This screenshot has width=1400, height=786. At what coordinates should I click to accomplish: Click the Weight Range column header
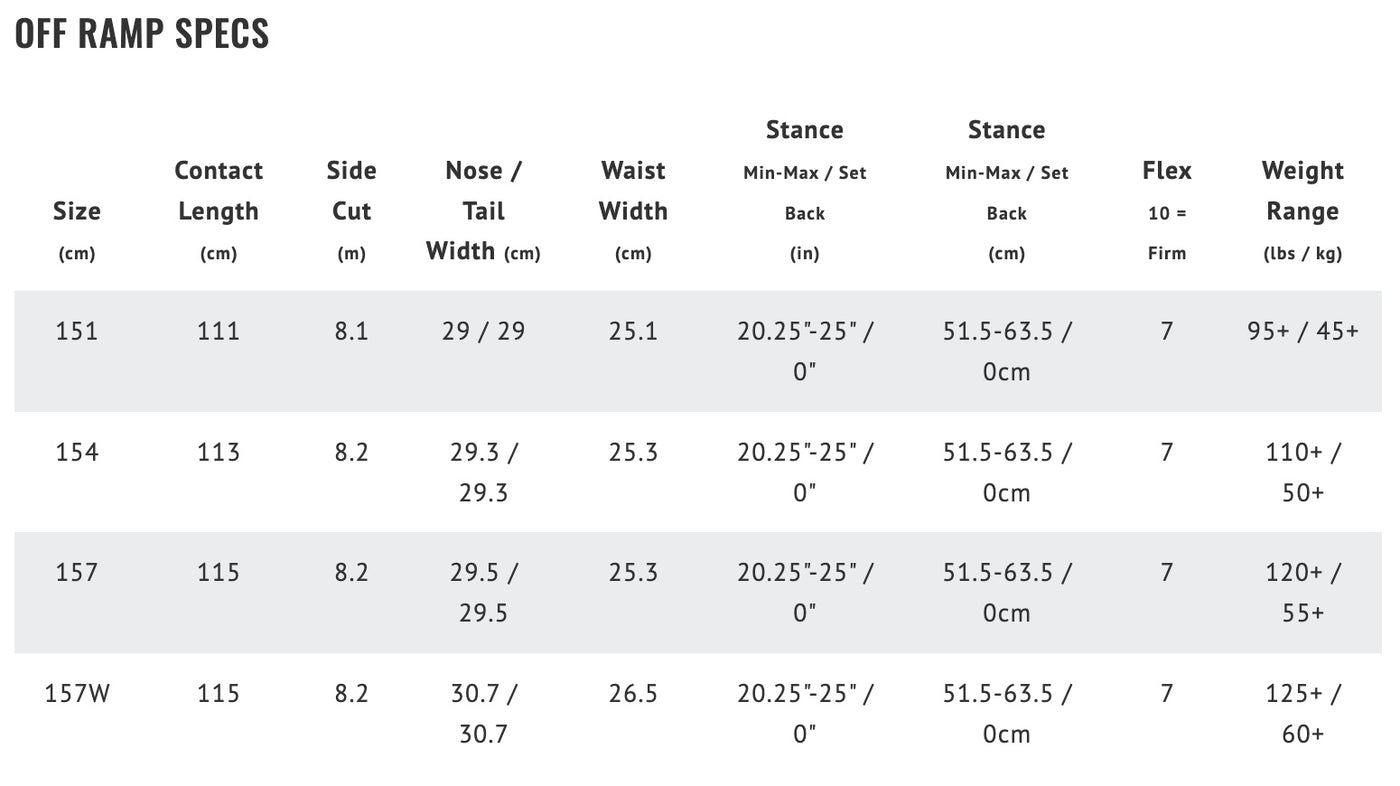(x=1303, y=211)
